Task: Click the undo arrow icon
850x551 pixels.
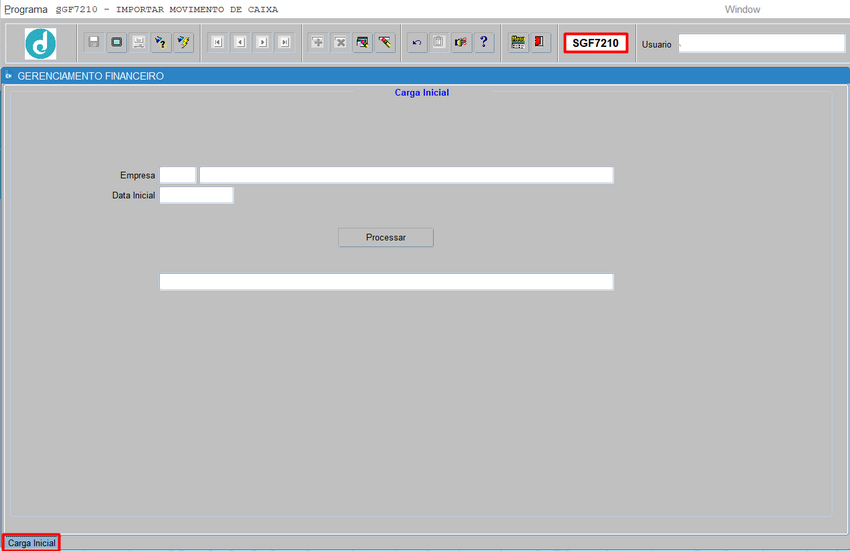Action: [x=417, y=42]
